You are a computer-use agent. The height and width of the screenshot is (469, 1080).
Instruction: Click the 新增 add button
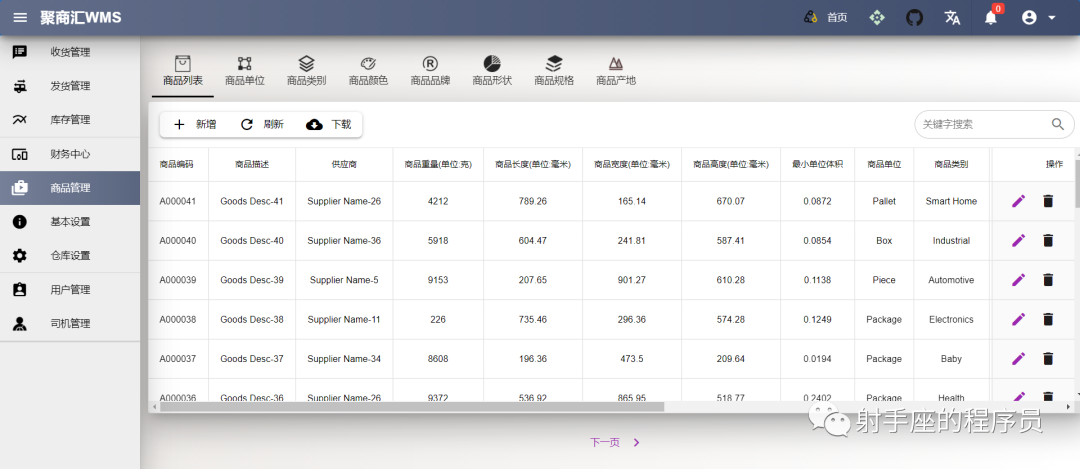click(x=195, y=125)
